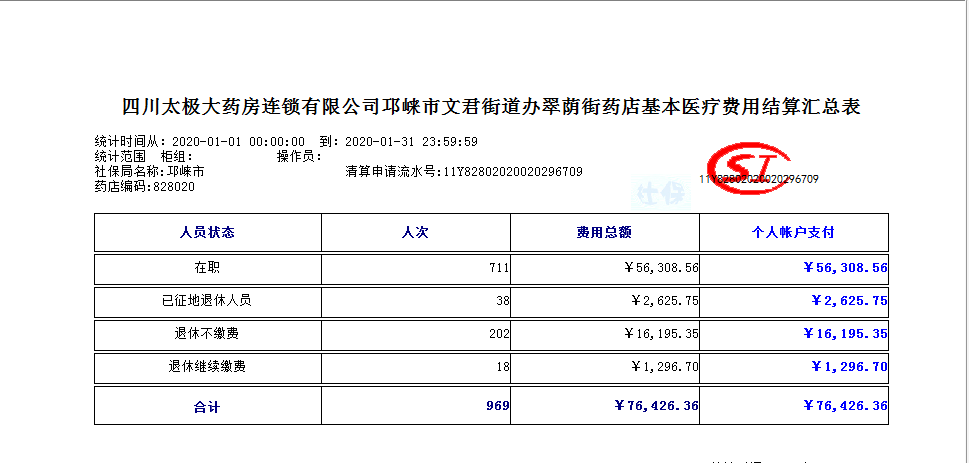Select the 在职 row label

click(207, 268)
